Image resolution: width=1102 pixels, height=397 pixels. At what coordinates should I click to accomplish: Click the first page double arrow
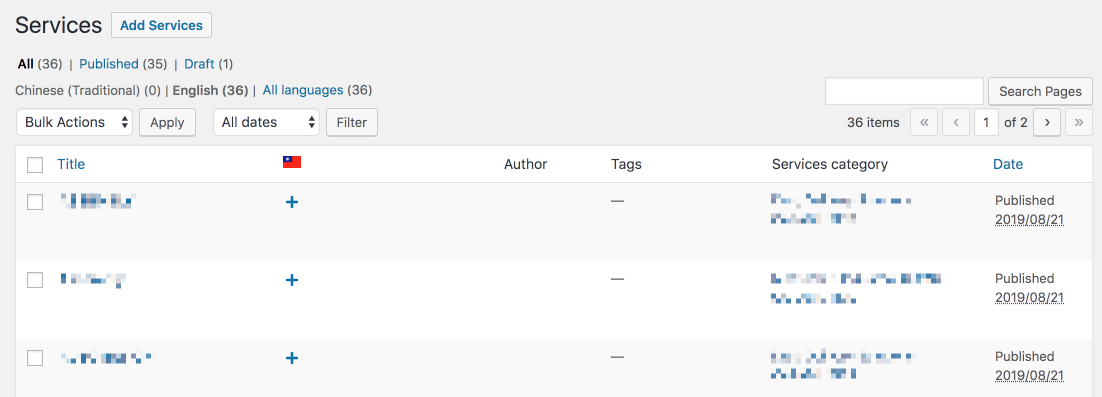[x=923, y=122]
